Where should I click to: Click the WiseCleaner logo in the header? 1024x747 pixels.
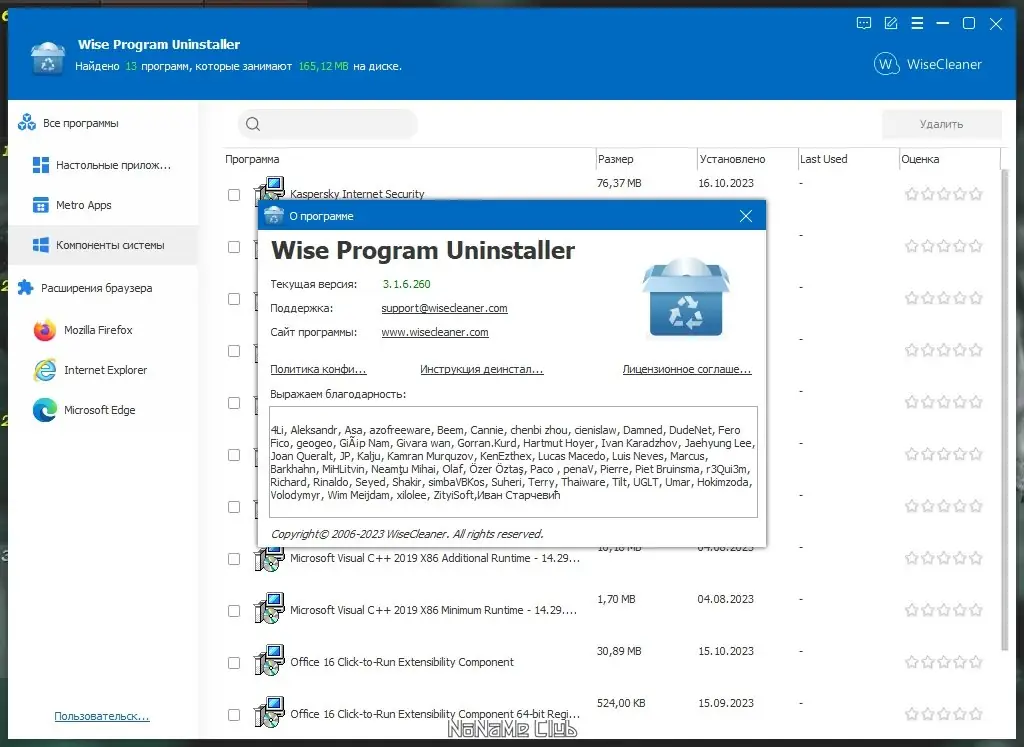928,63
